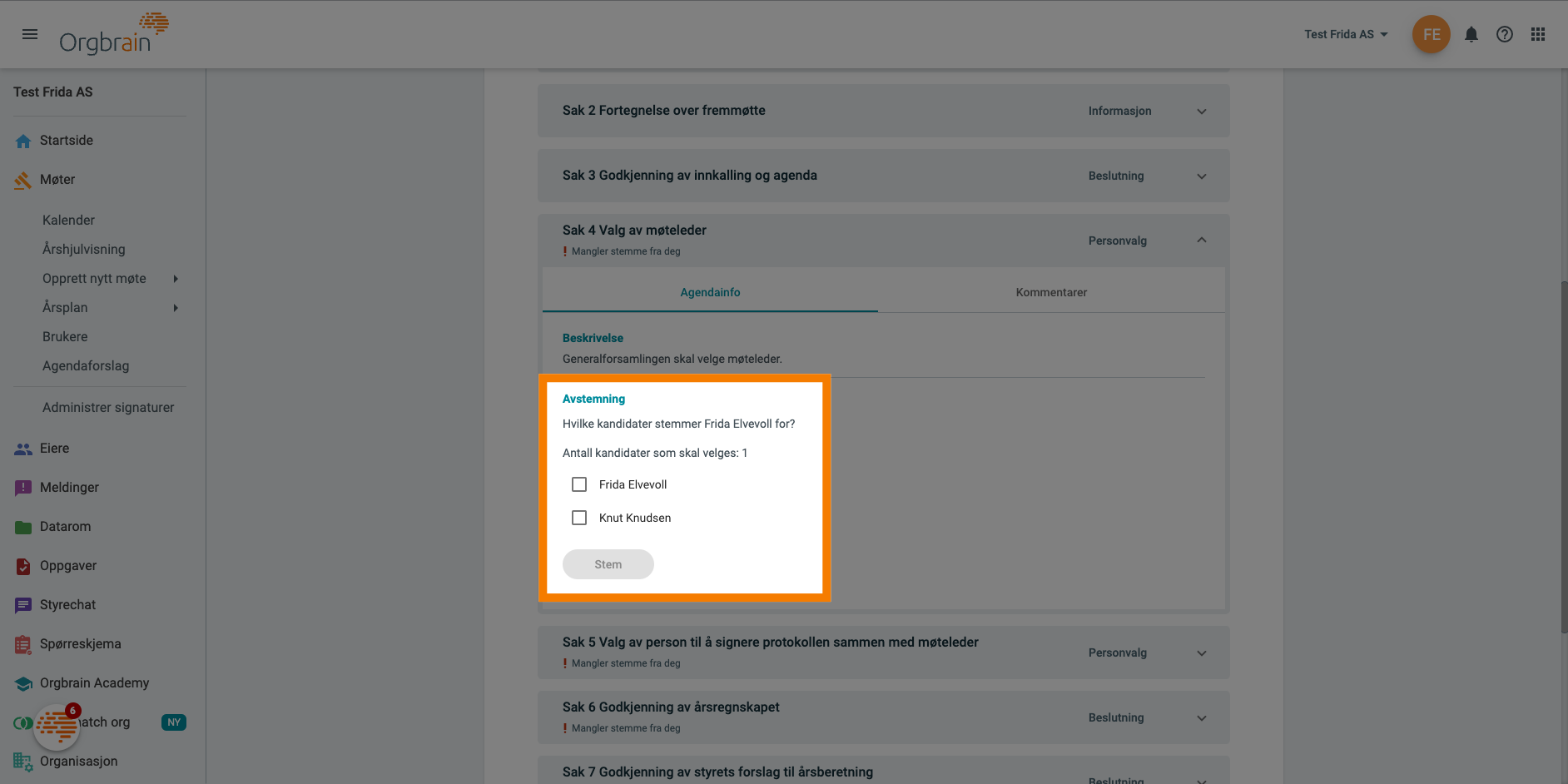Open the hamburger menu icon
This screenshot has height=784, width=1568.
click(x=30, y=34)
